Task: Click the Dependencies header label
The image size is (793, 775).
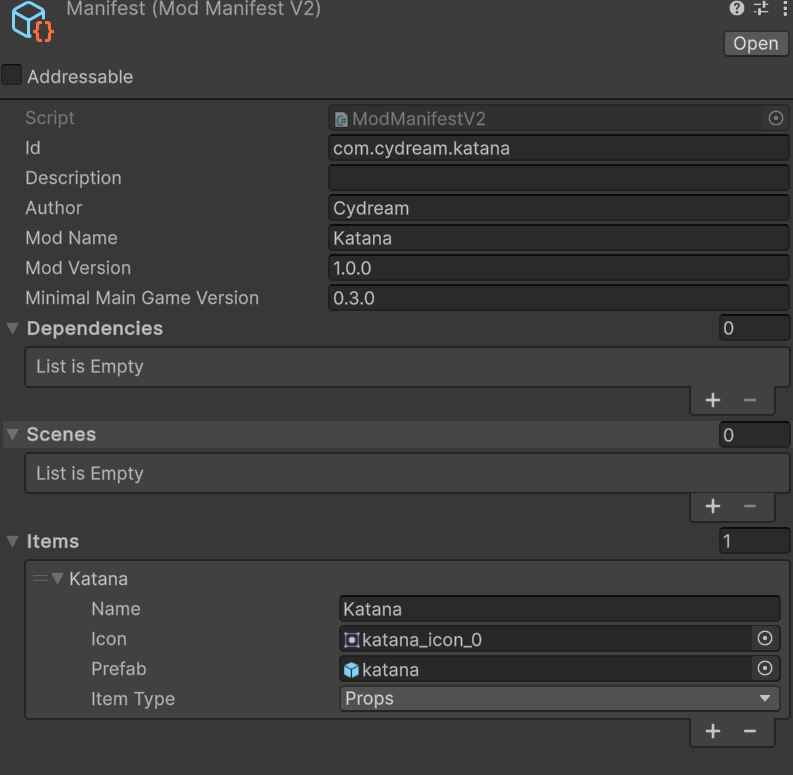Action: [95, 328]
